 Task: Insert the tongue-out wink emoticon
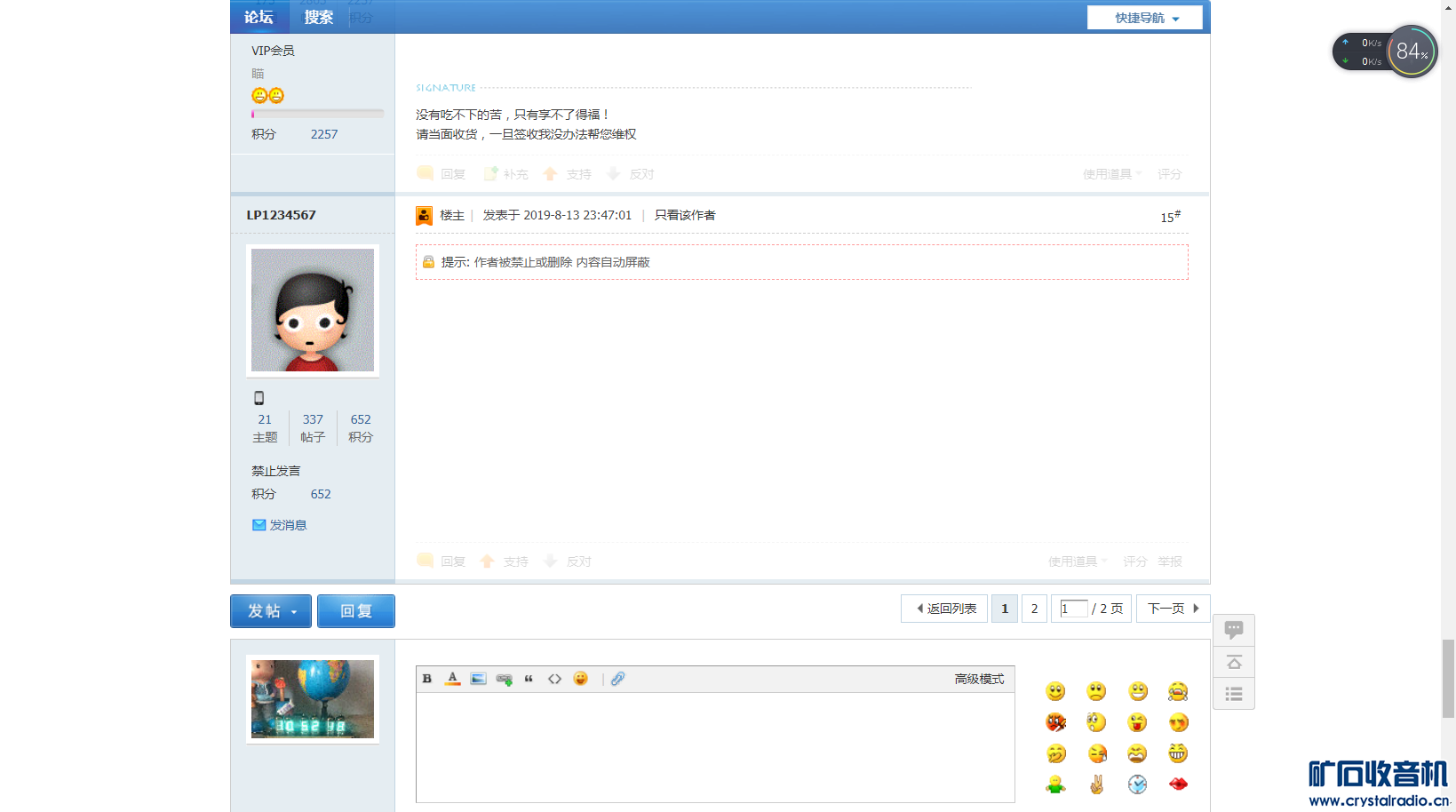pos(1137,722)
